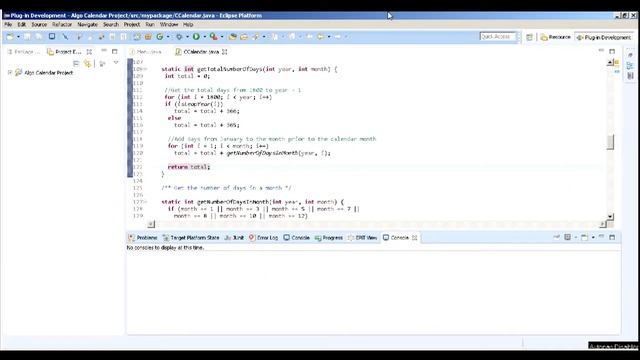Switch to the Menu.java editor tab
The width and height of the screenshot is (640, 360).
point(146,52)
